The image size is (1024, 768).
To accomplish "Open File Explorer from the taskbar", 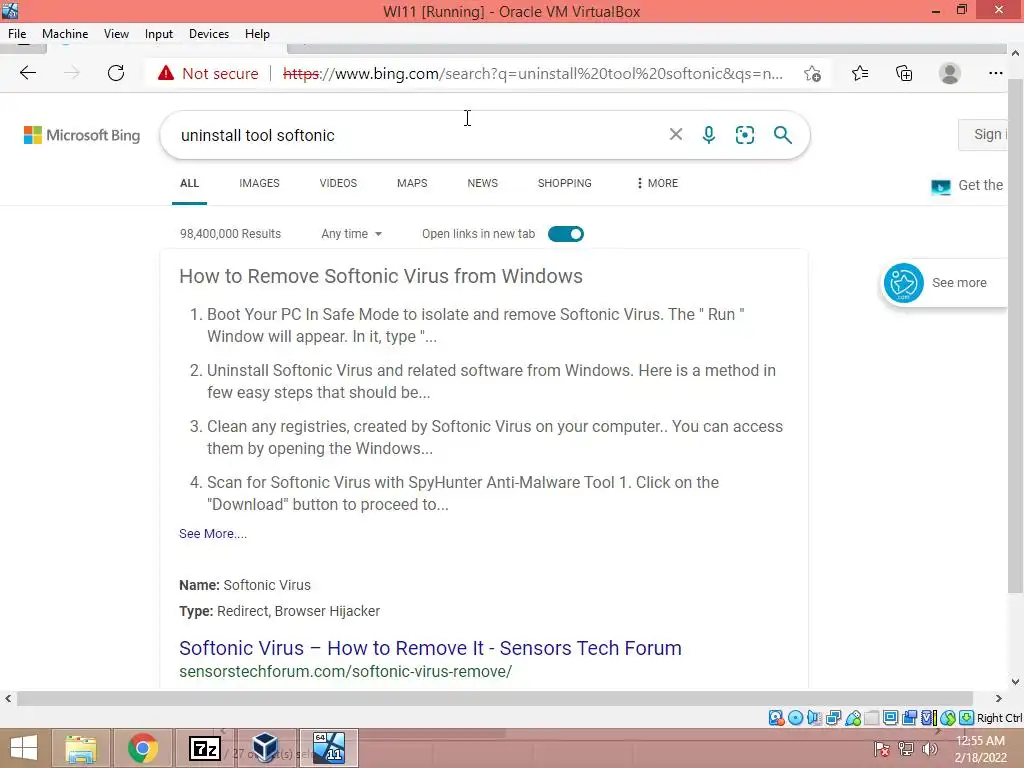I will (81, 748).
